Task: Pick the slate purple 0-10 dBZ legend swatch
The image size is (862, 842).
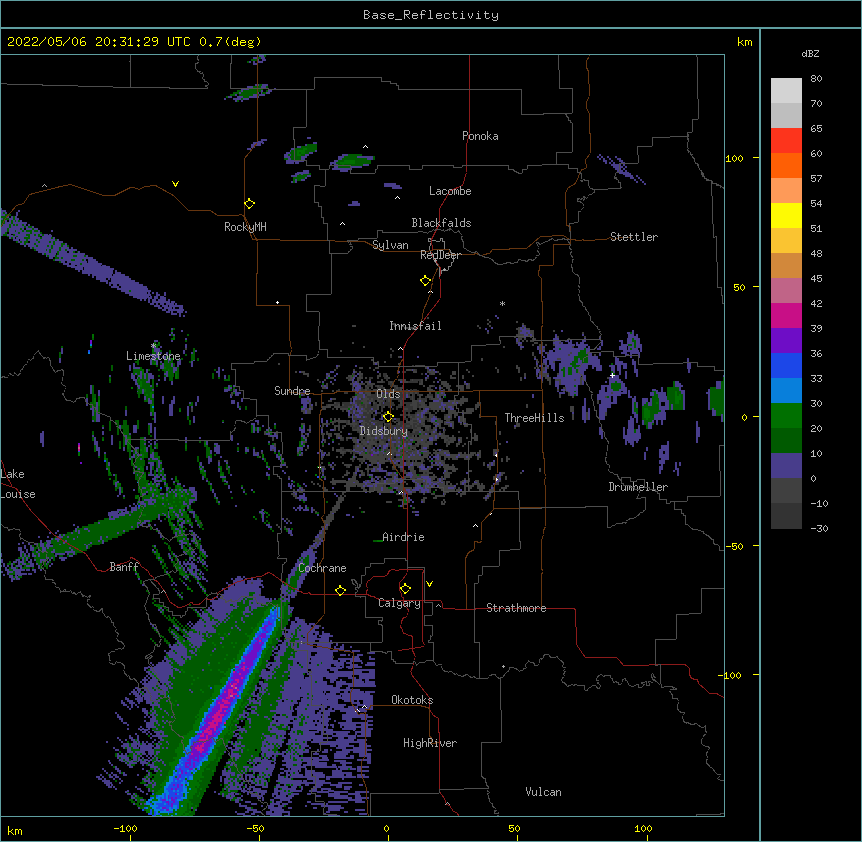Action: click(786, 466)
